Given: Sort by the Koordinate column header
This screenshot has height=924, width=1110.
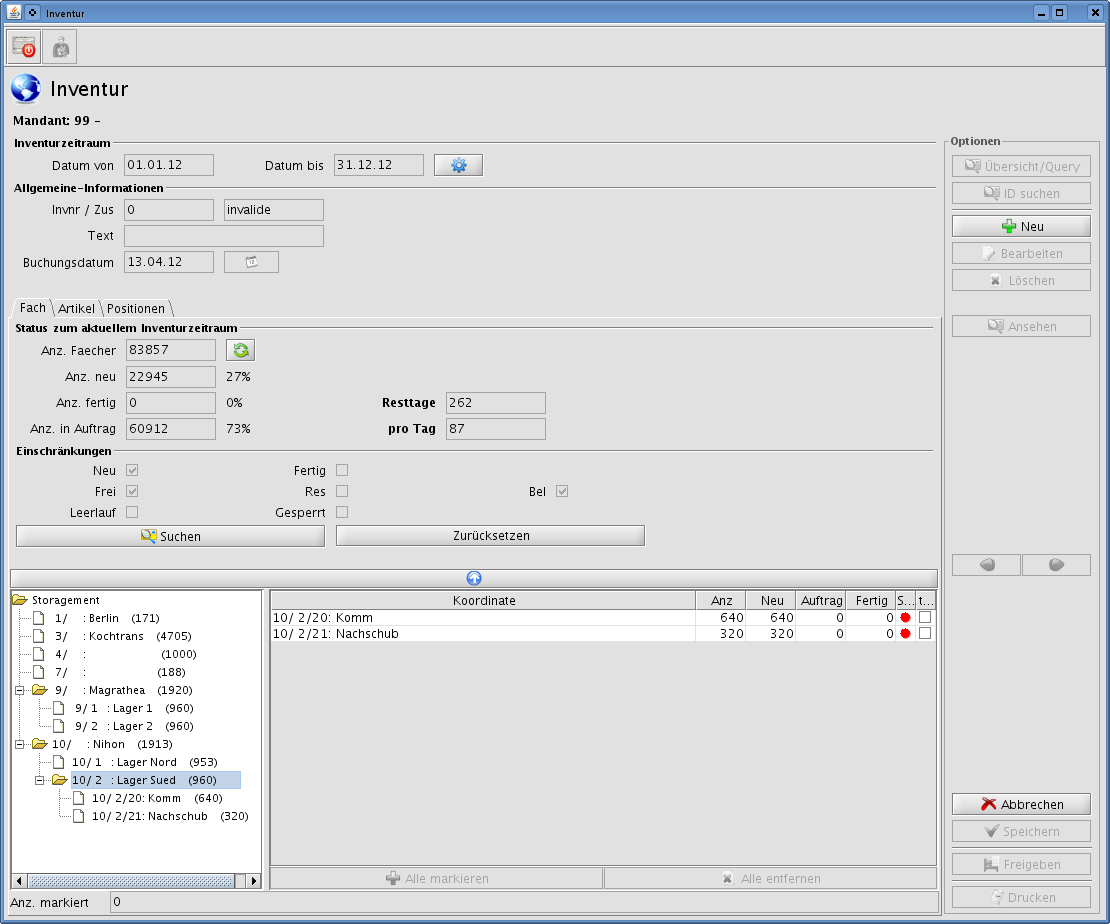Looking at the screenshot, I should tap(484, 600).
